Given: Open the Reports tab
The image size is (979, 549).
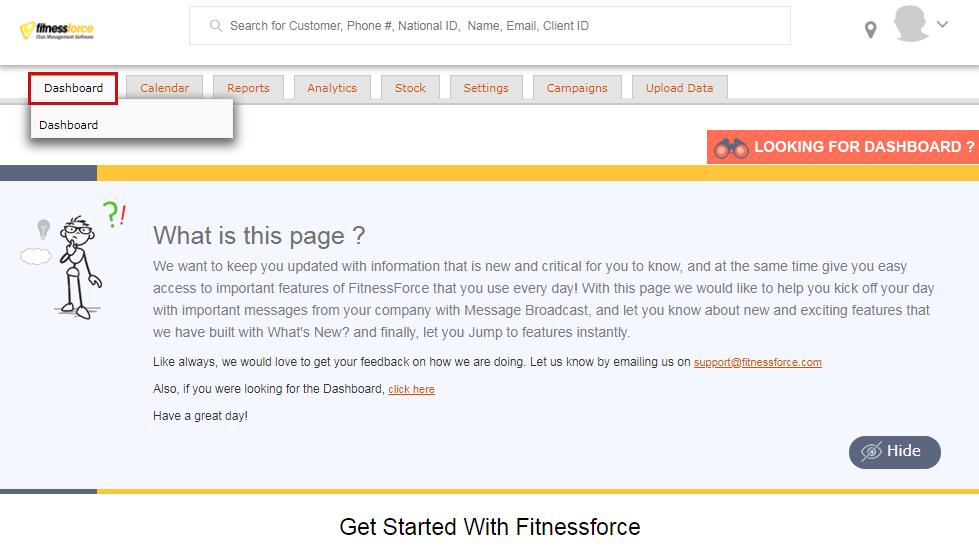Looking at the screenshot, I should 248,88.
